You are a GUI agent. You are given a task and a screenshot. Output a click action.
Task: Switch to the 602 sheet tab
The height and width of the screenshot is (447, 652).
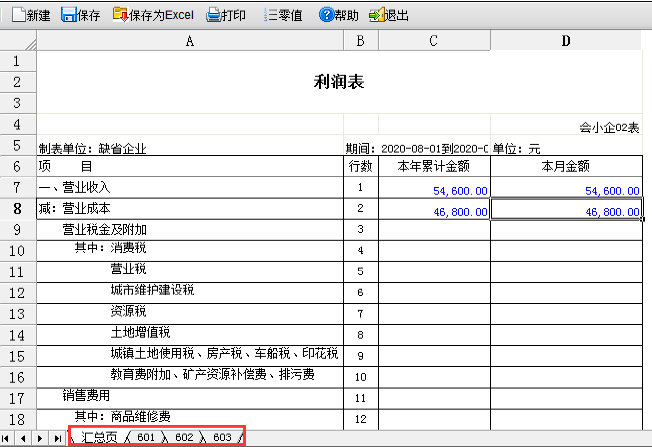184,437
